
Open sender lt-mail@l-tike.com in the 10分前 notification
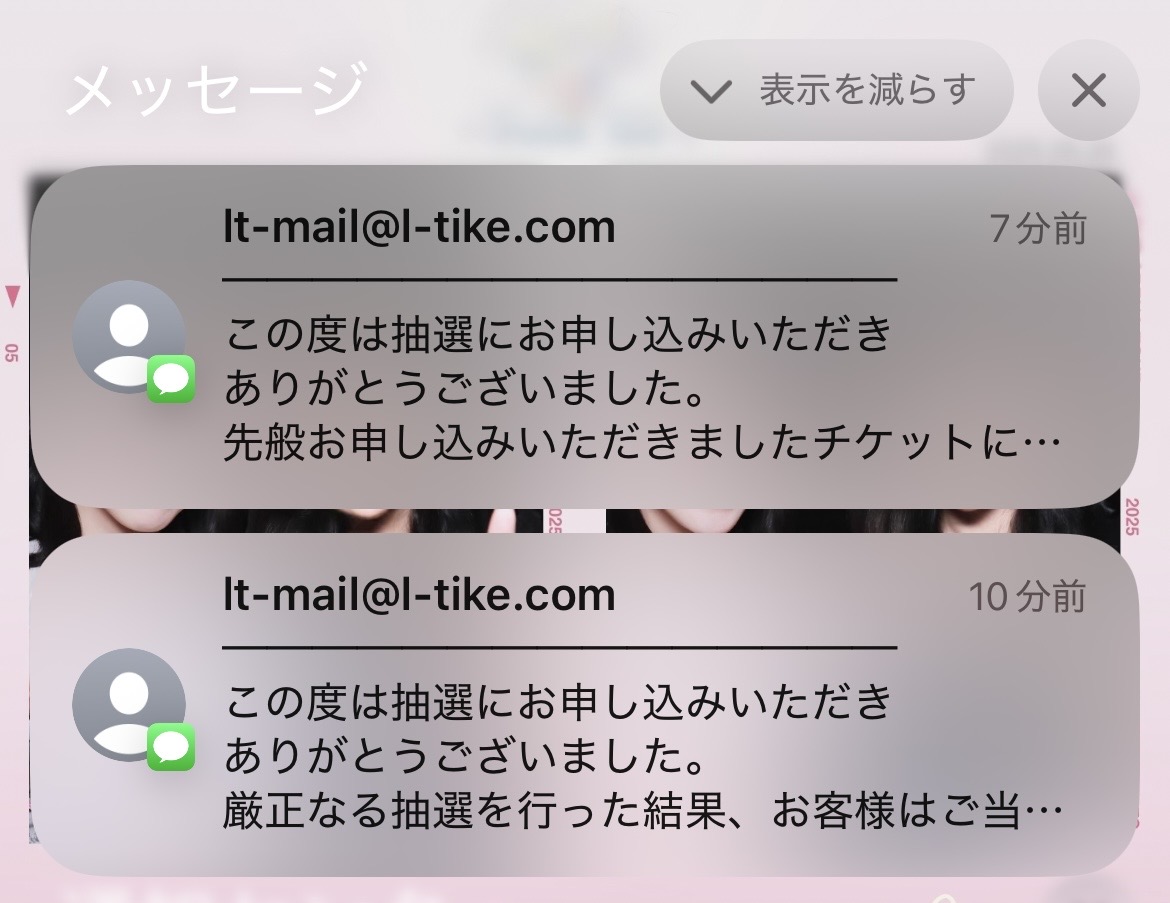[419, 595]
